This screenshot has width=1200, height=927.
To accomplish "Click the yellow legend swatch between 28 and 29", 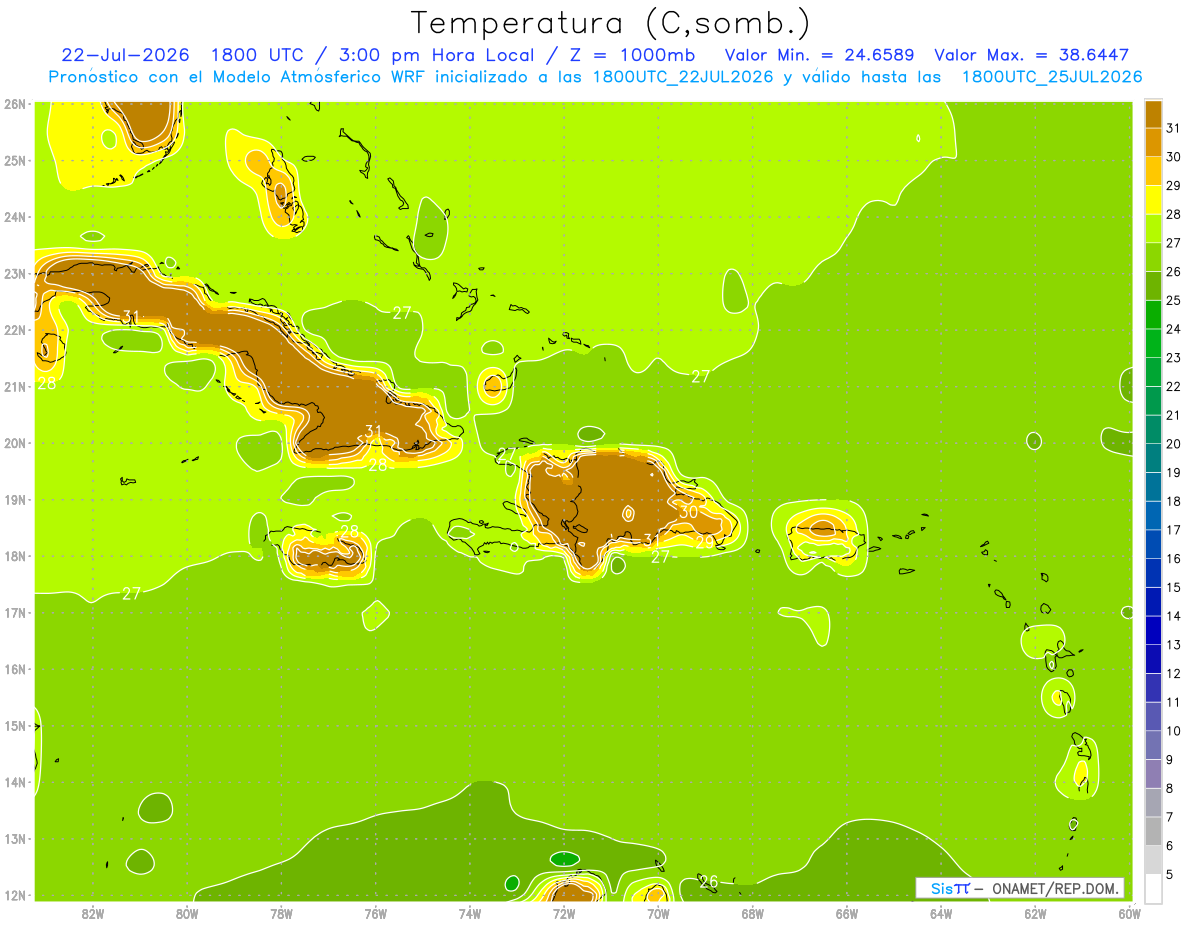I will pos(1153,200).
